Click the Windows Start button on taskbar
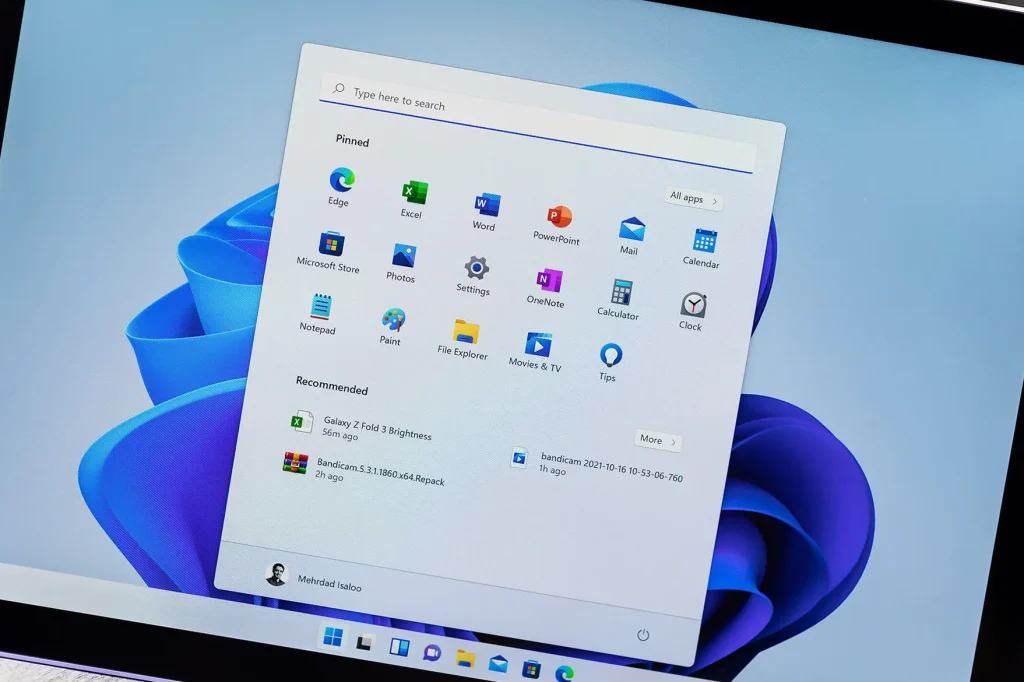Image resolution: width=1024 pixels, height=682 pixels. (x=332, y=636)
